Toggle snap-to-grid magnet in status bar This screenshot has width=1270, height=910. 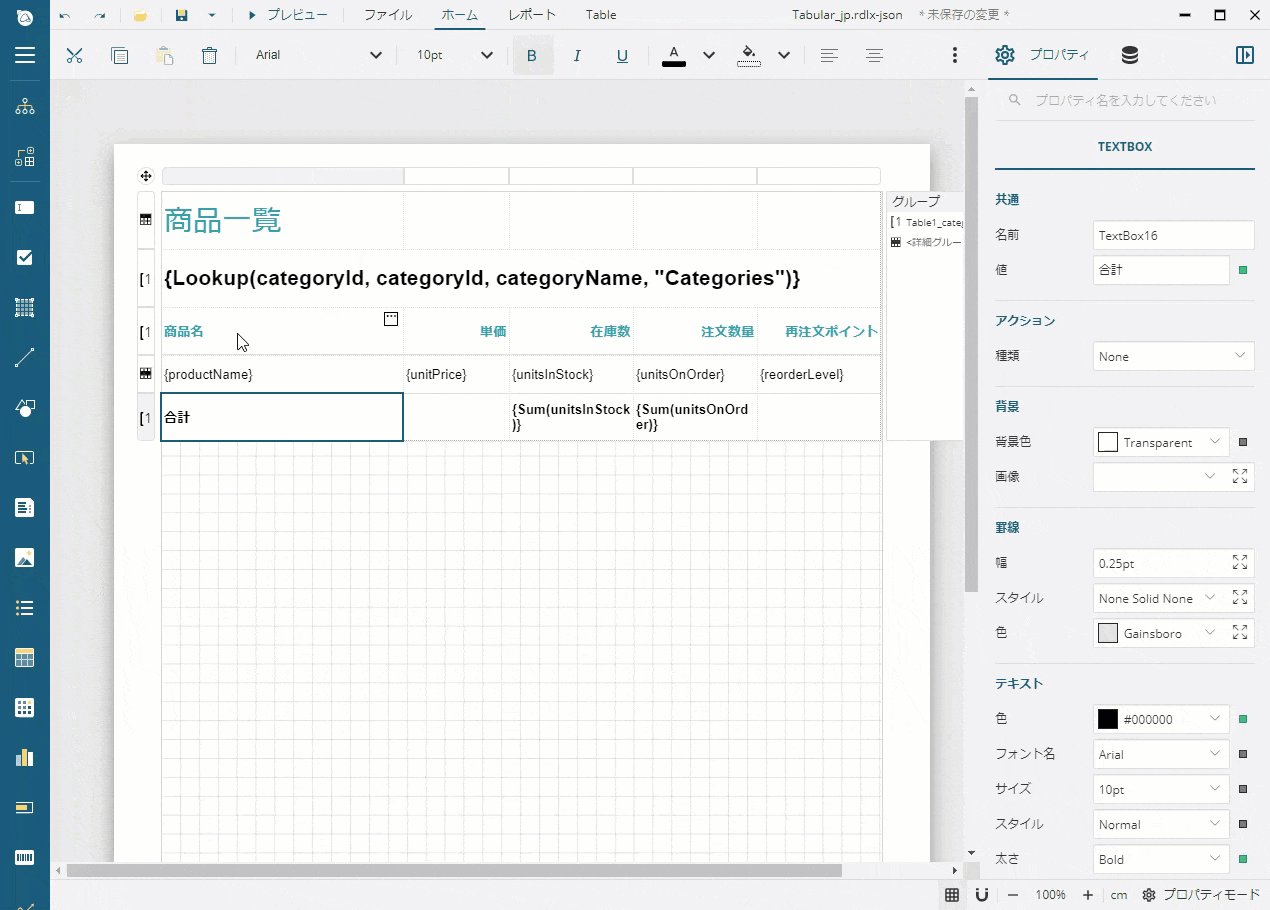tap(982, 895)
